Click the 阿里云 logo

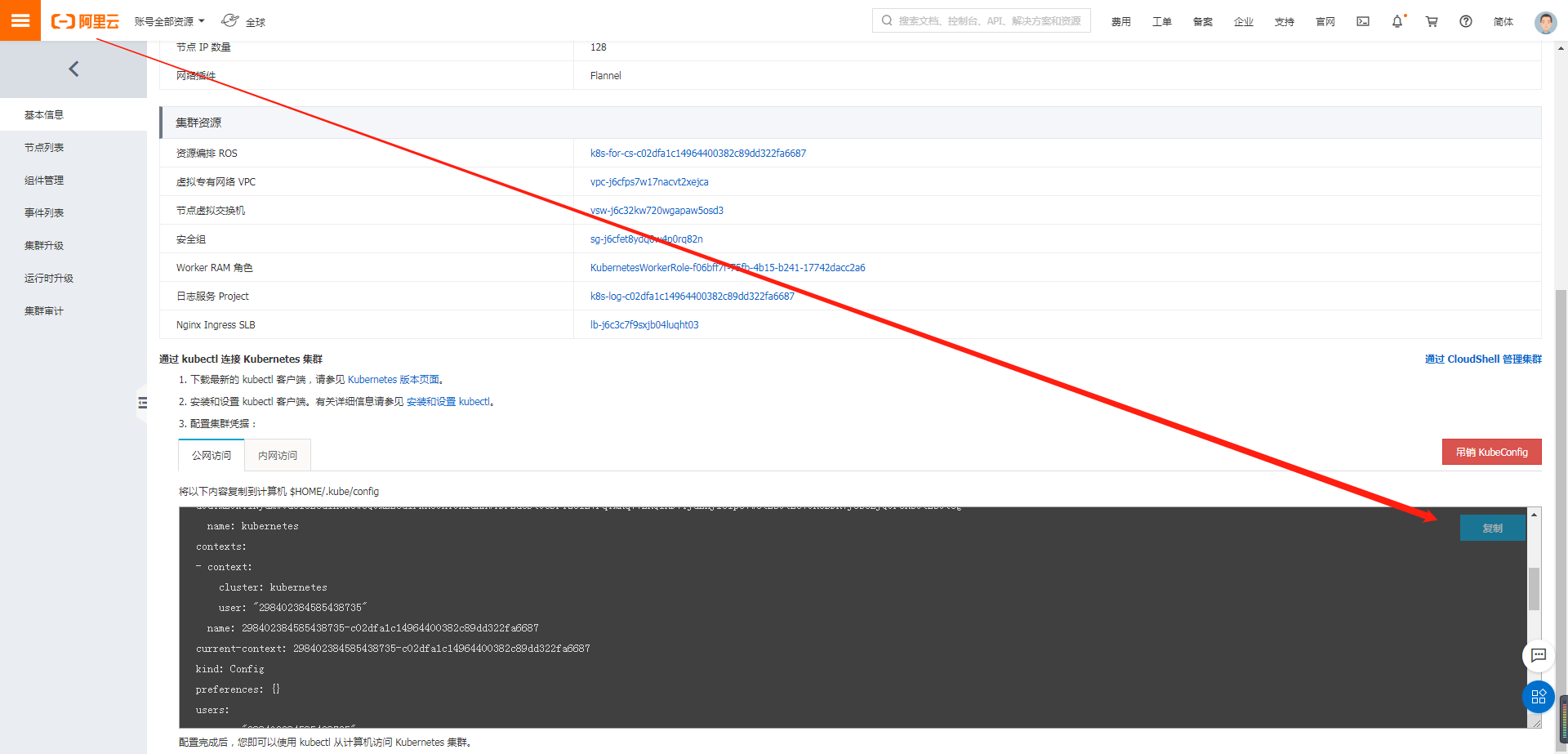[x=85, y=21]
